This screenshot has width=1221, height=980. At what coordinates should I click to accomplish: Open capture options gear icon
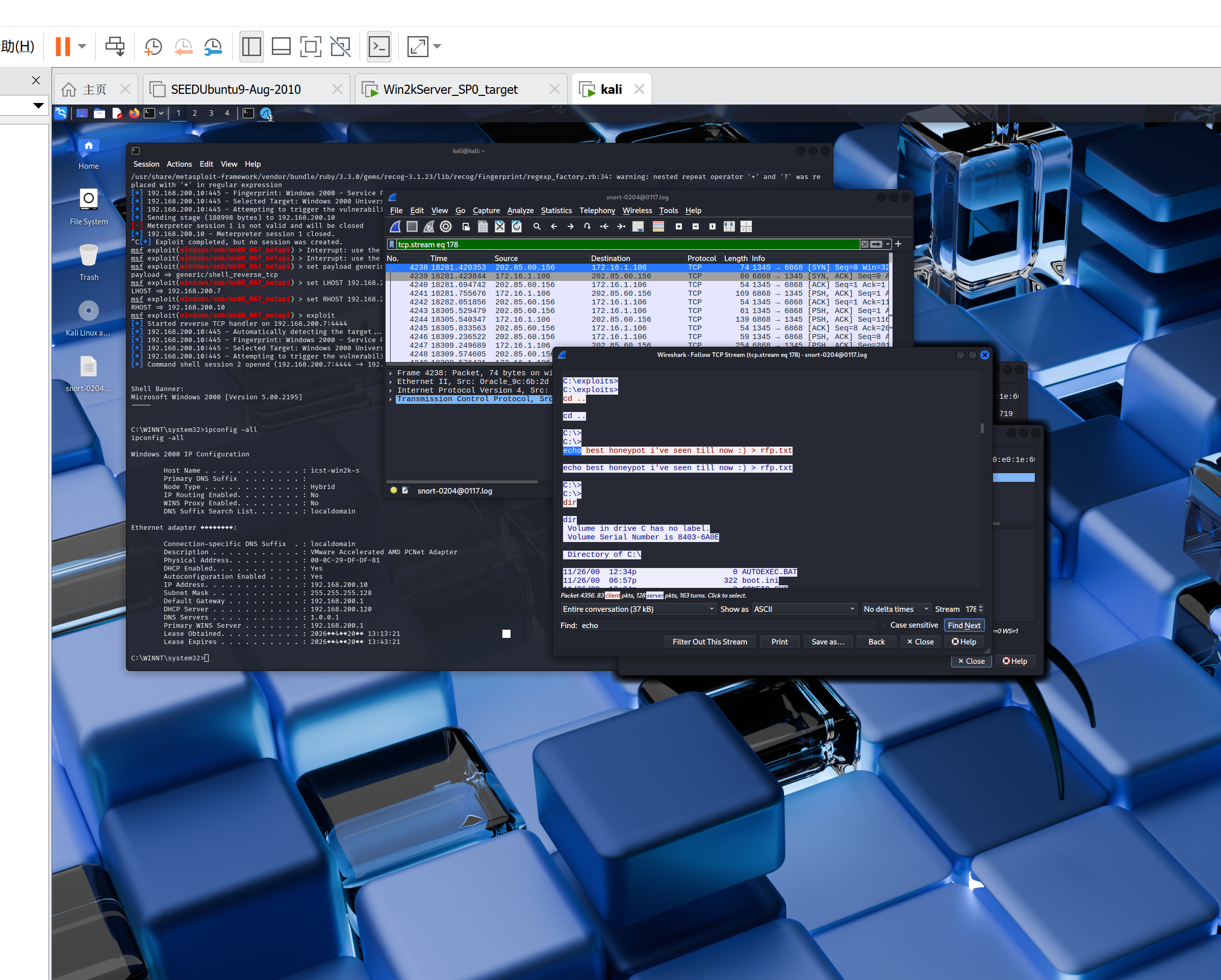[x=446, y=226]
